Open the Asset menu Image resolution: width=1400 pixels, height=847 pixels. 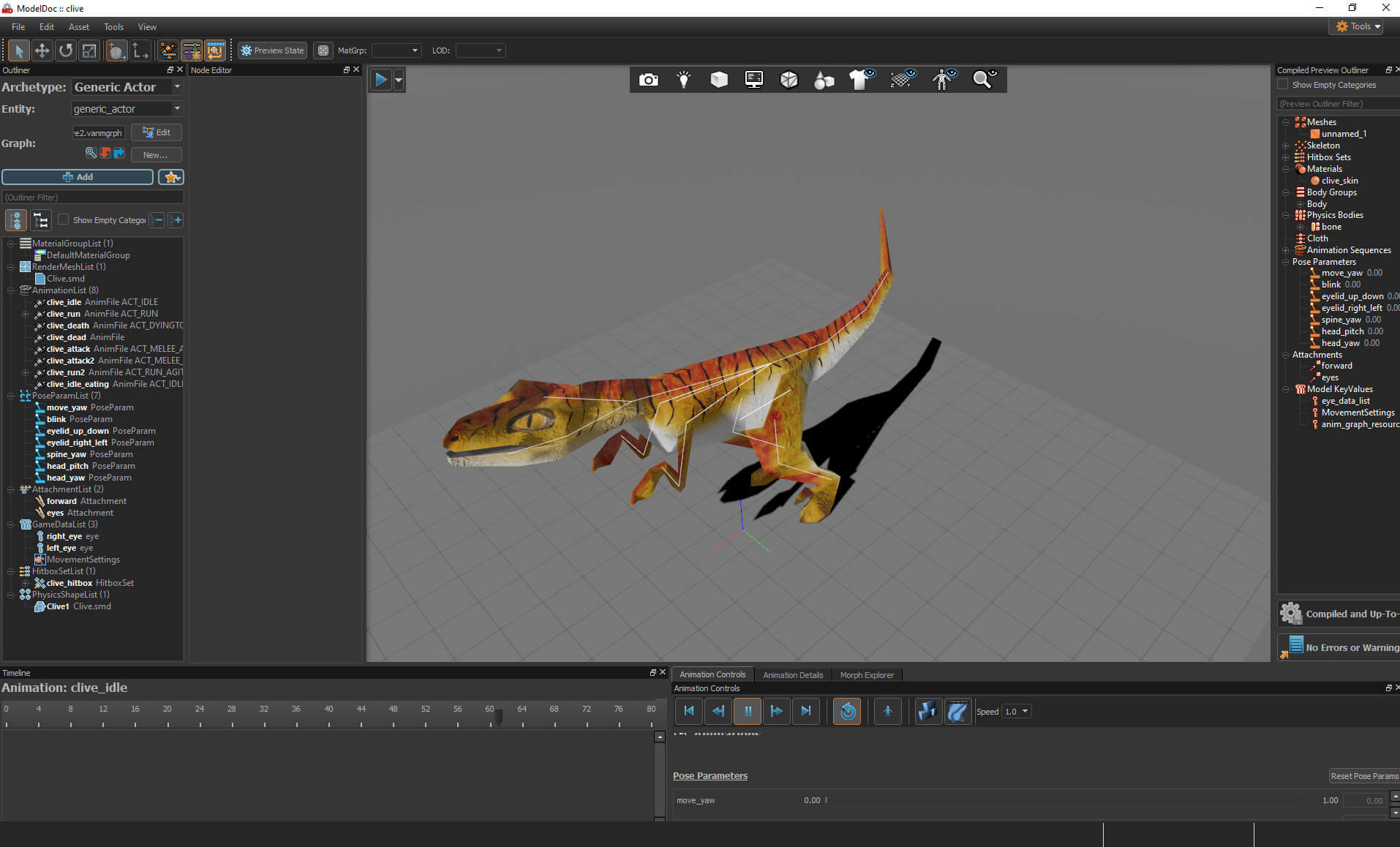(x=78, y=27)
